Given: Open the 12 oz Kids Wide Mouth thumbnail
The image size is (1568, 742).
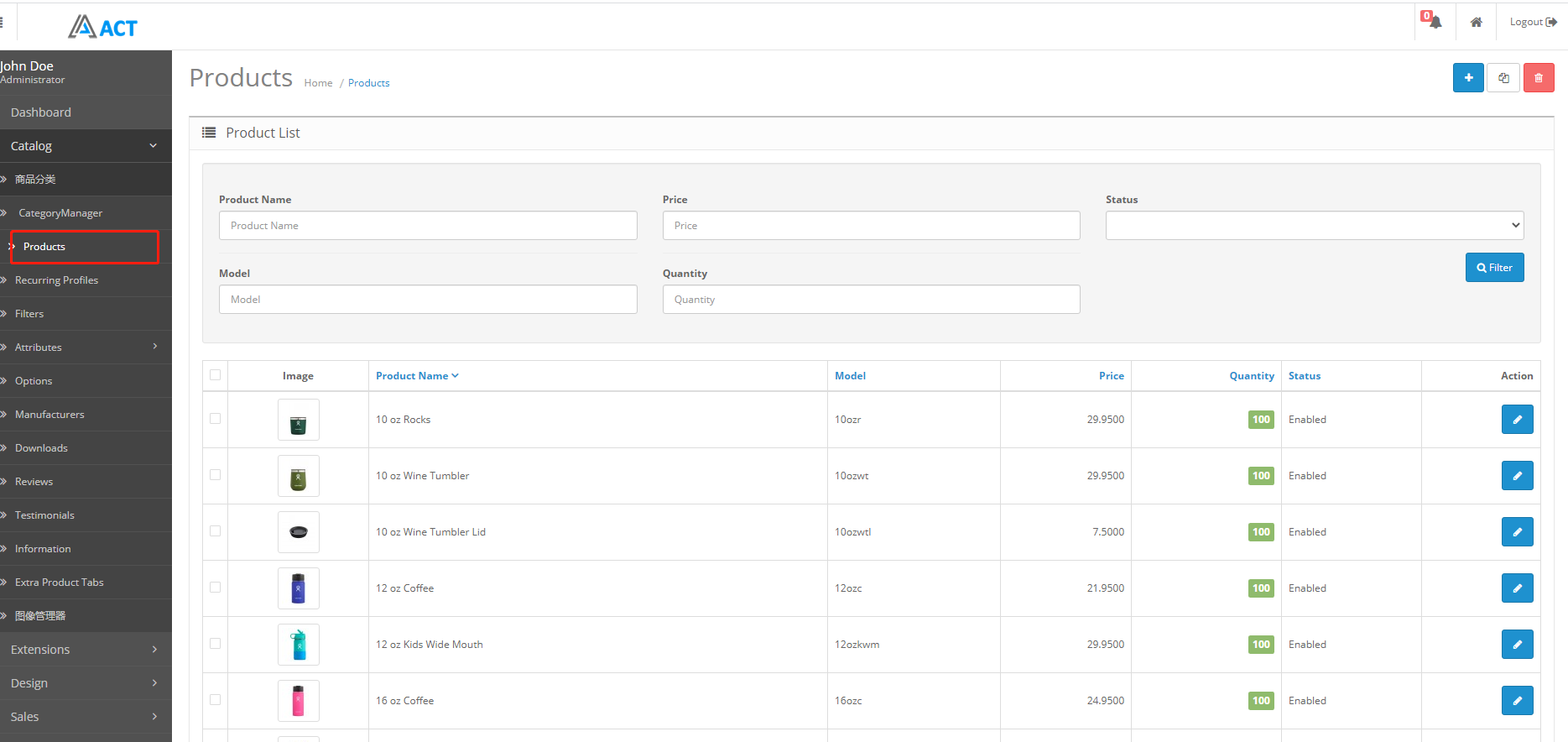Looking at the screenshot, I should tap(299, 645).
